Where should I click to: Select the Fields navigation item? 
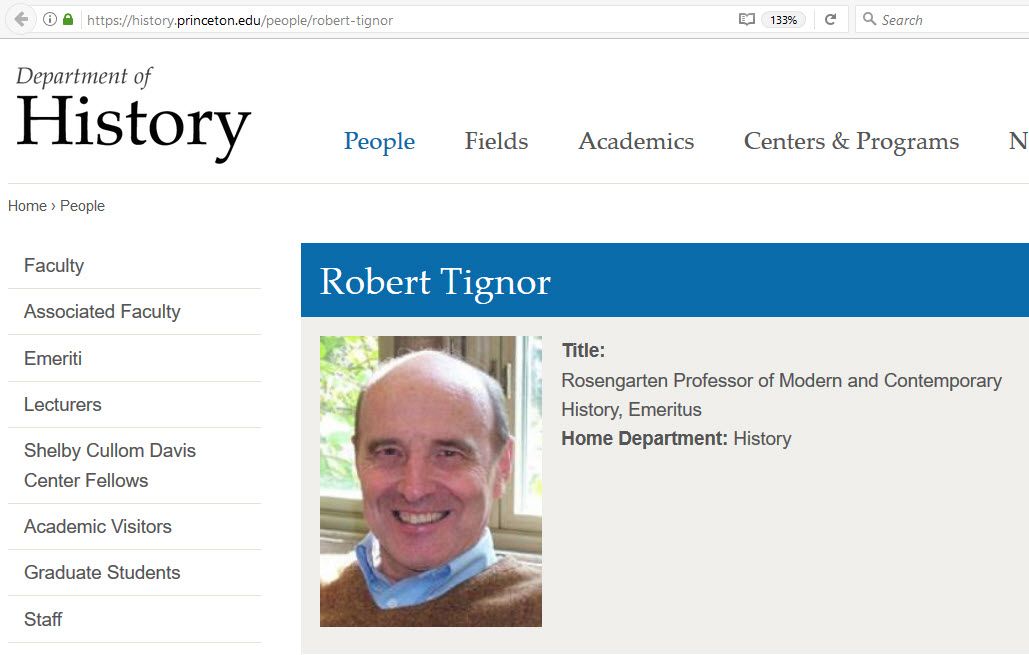tap(495, 142)
